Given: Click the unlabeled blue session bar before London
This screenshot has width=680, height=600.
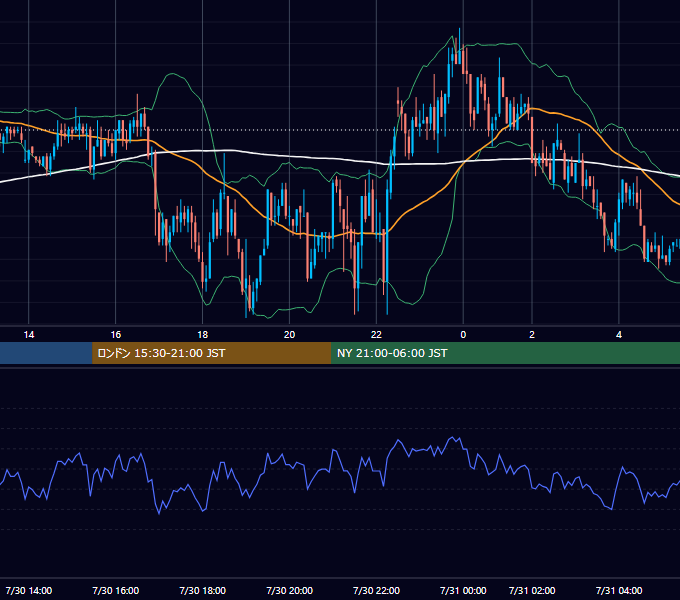Looking at the screenshot, I should 46,353.
